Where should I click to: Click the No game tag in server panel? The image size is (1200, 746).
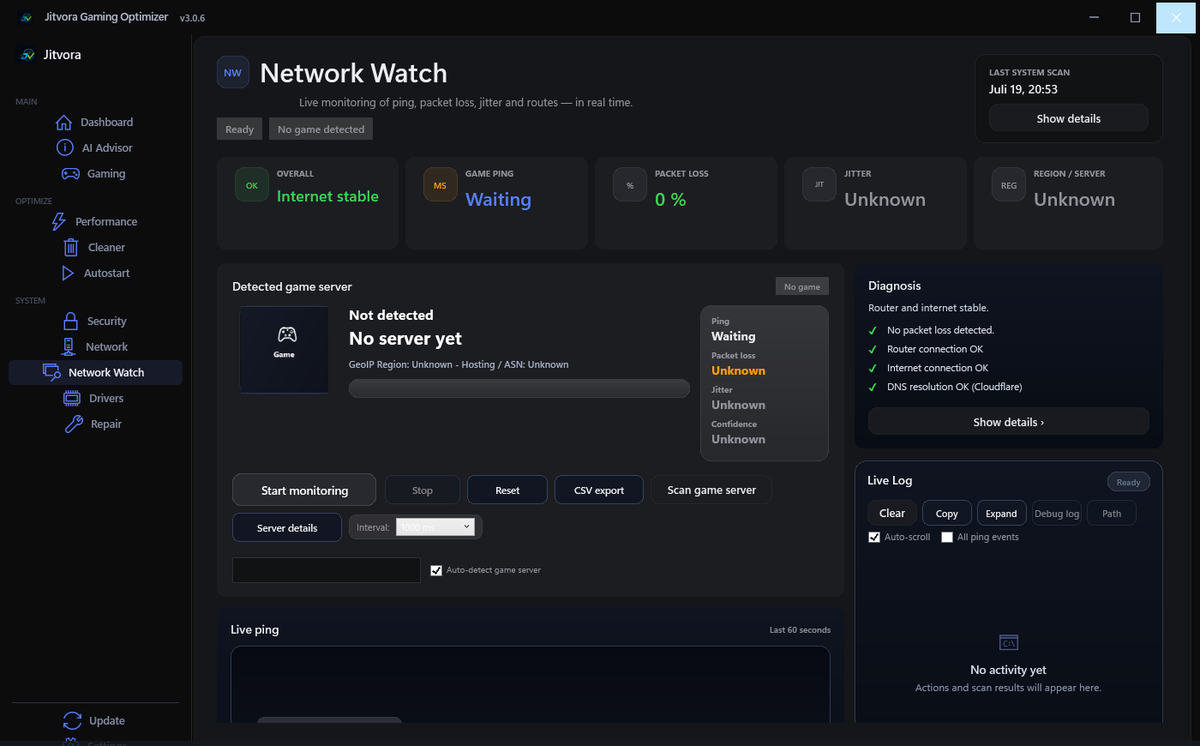(802, 287)
